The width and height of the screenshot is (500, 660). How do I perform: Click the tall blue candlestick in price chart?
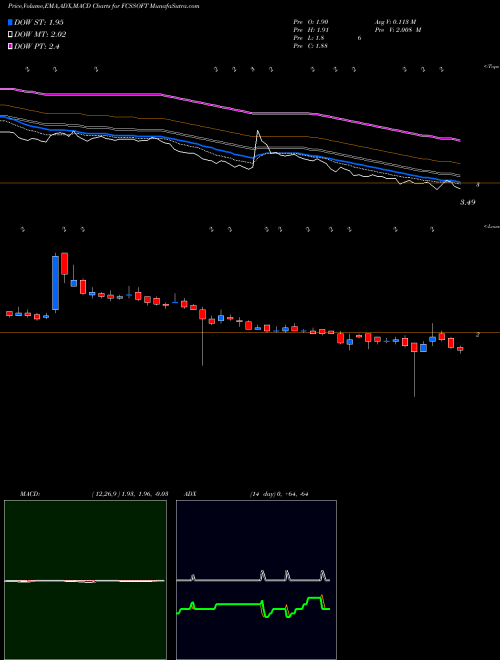[55, 283]
